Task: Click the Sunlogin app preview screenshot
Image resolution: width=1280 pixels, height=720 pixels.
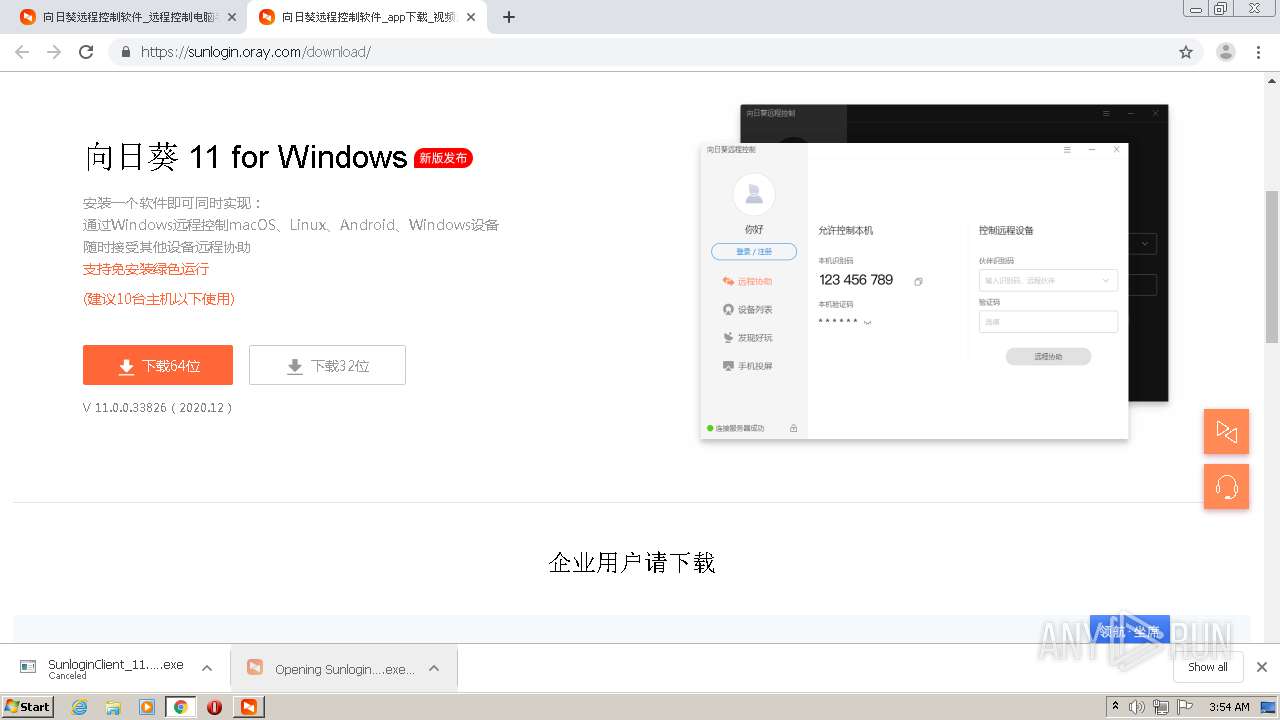Action: (x=934, y=271)
